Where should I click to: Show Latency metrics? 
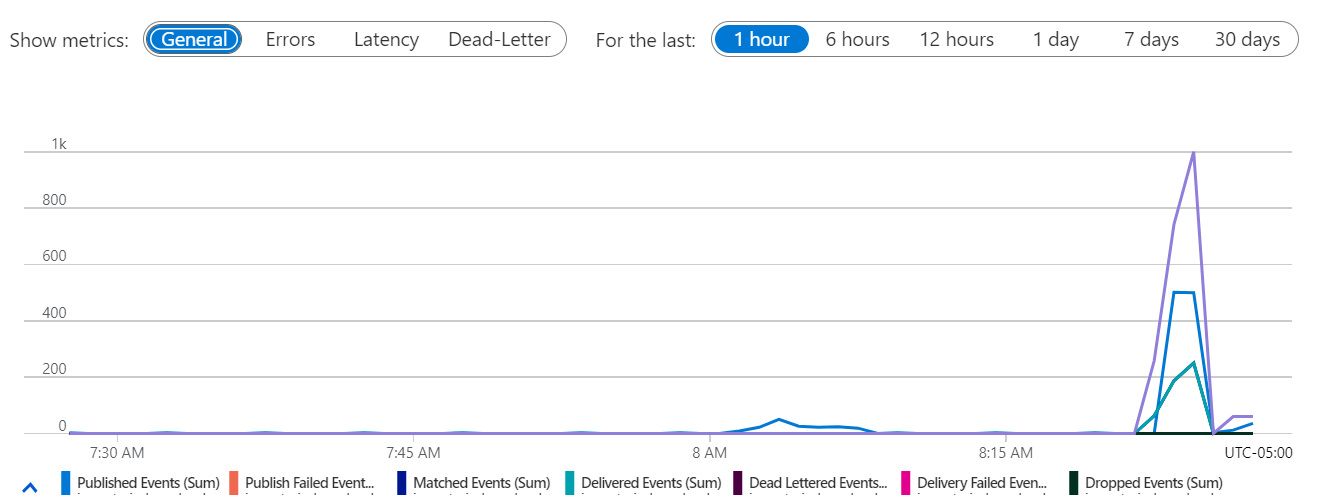tap(386, 40)
